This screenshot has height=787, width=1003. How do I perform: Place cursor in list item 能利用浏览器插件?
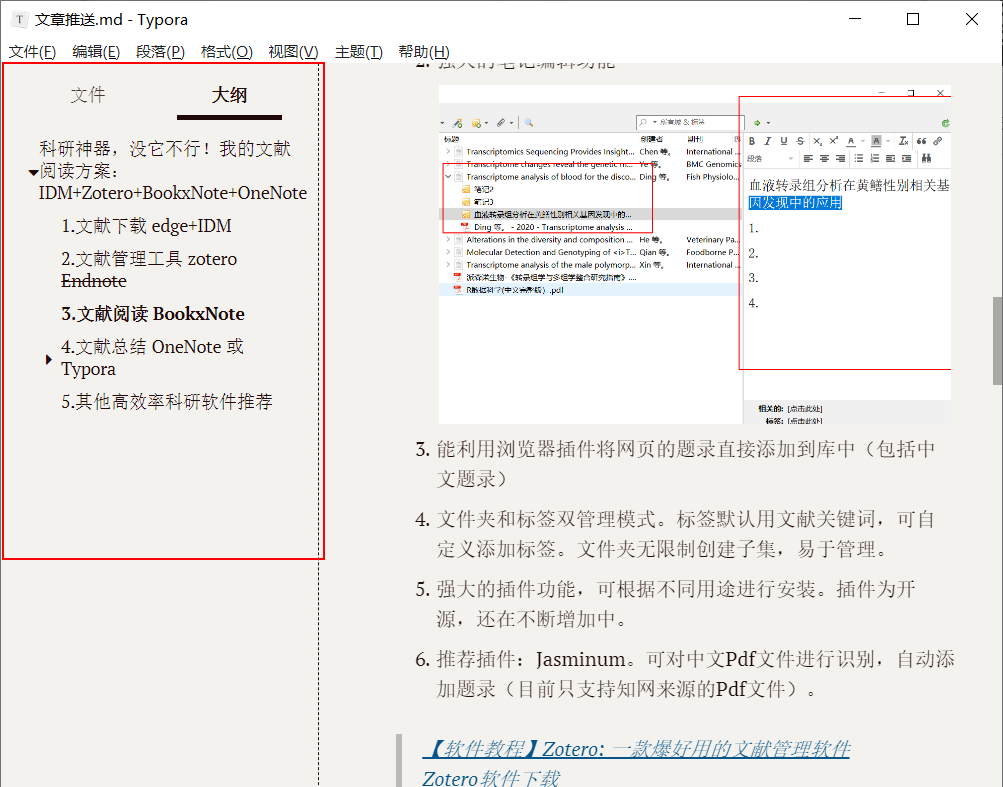pos(686,464)
